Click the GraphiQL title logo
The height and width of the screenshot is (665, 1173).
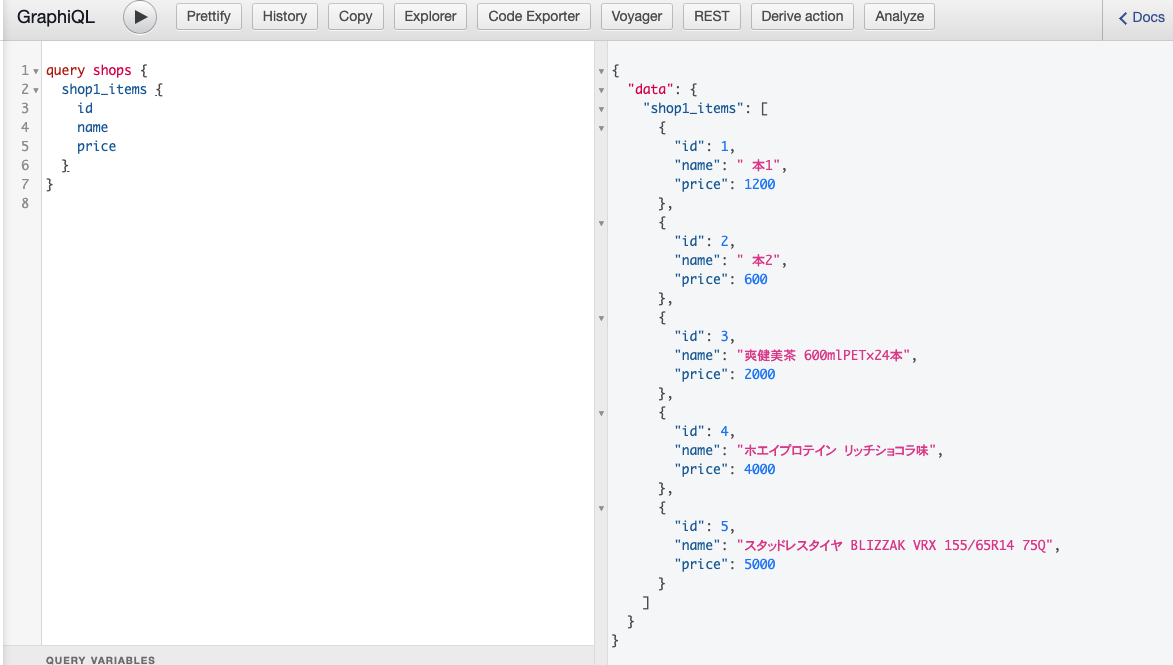click(x=56, y=17)
